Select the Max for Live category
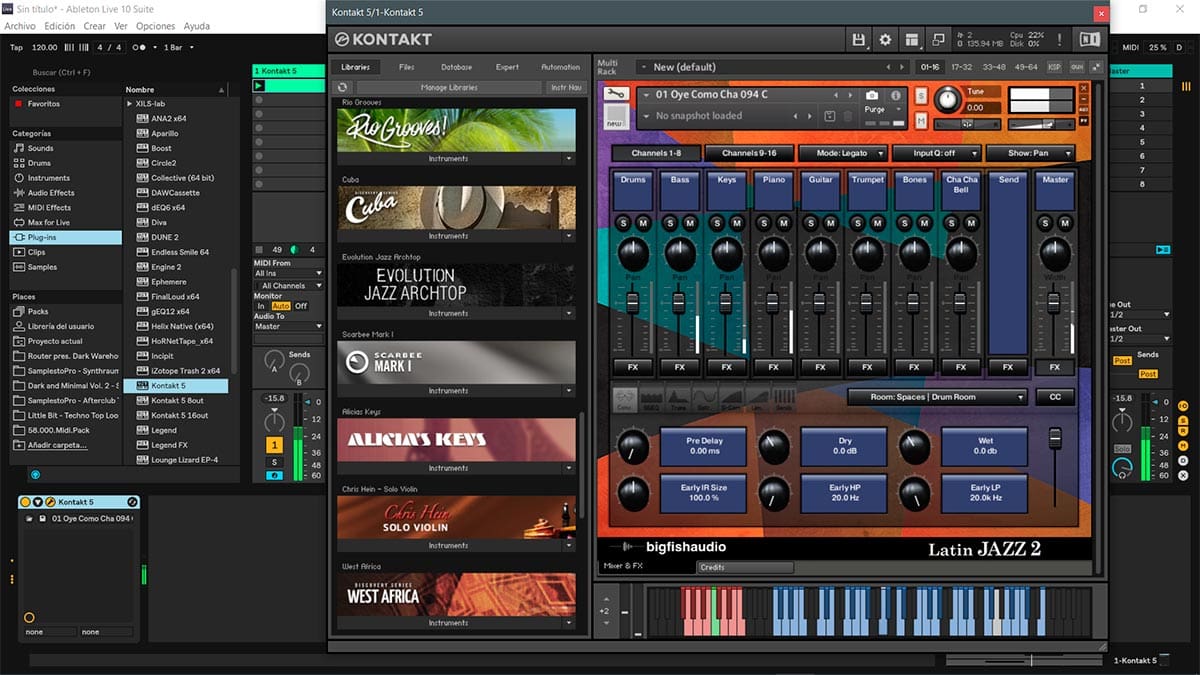The image size is (1200, 675). coord(49,223)
